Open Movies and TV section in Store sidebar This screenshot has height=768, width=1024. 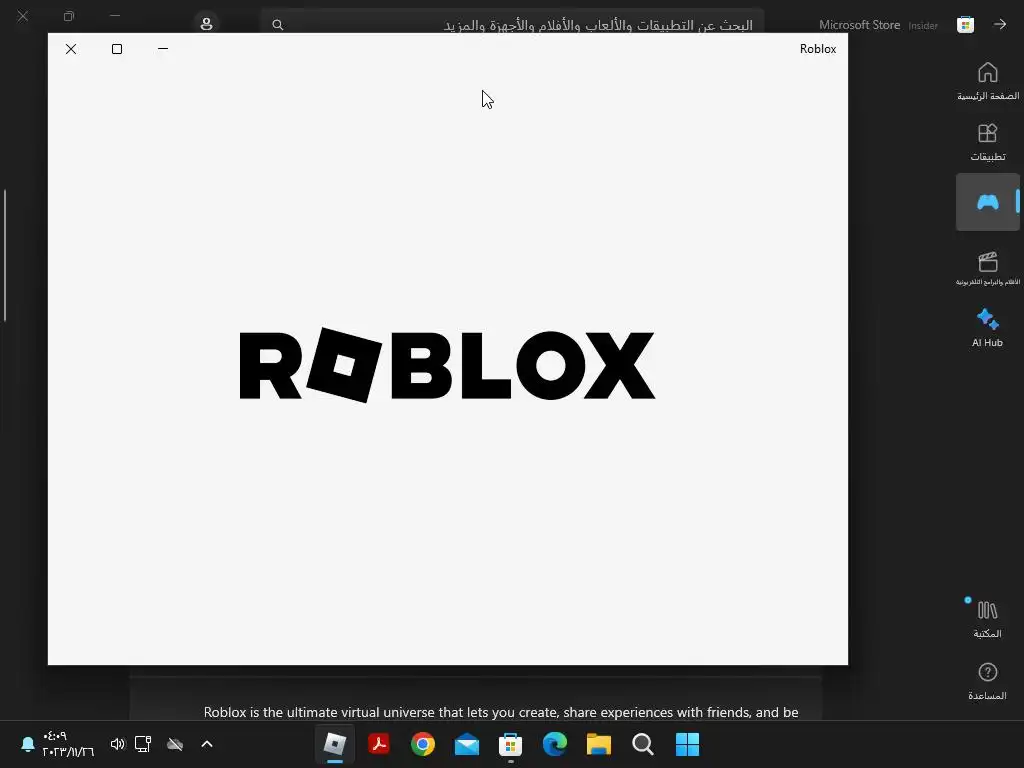click(987, 268)
